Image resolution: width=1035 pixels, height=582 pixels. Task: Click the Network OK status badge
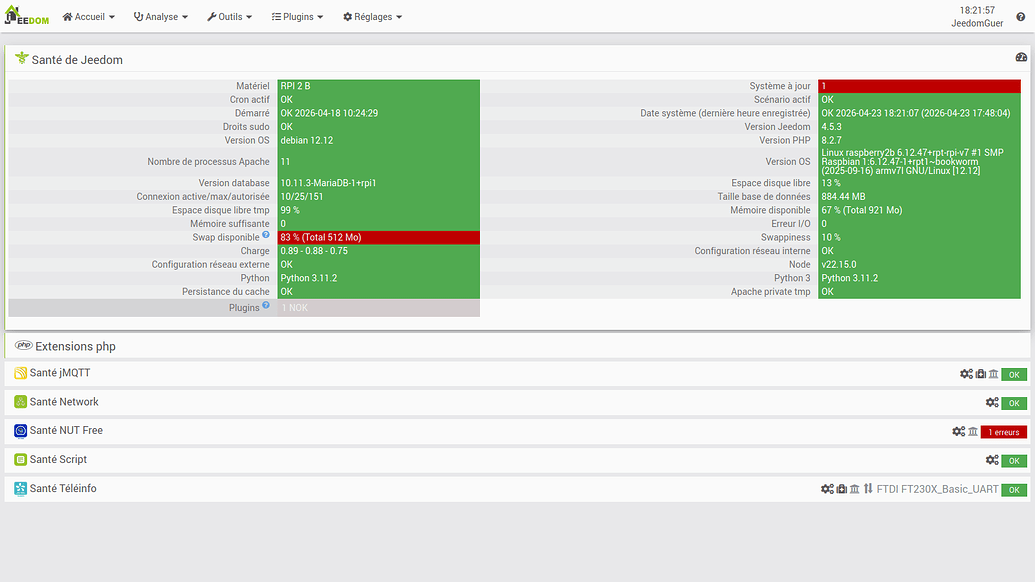click(x=1014, y=403)
